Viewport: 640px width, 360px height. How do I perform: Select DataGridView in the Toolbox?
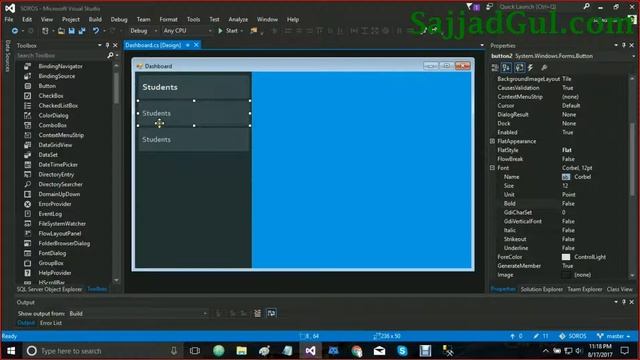tap(55, 145)
